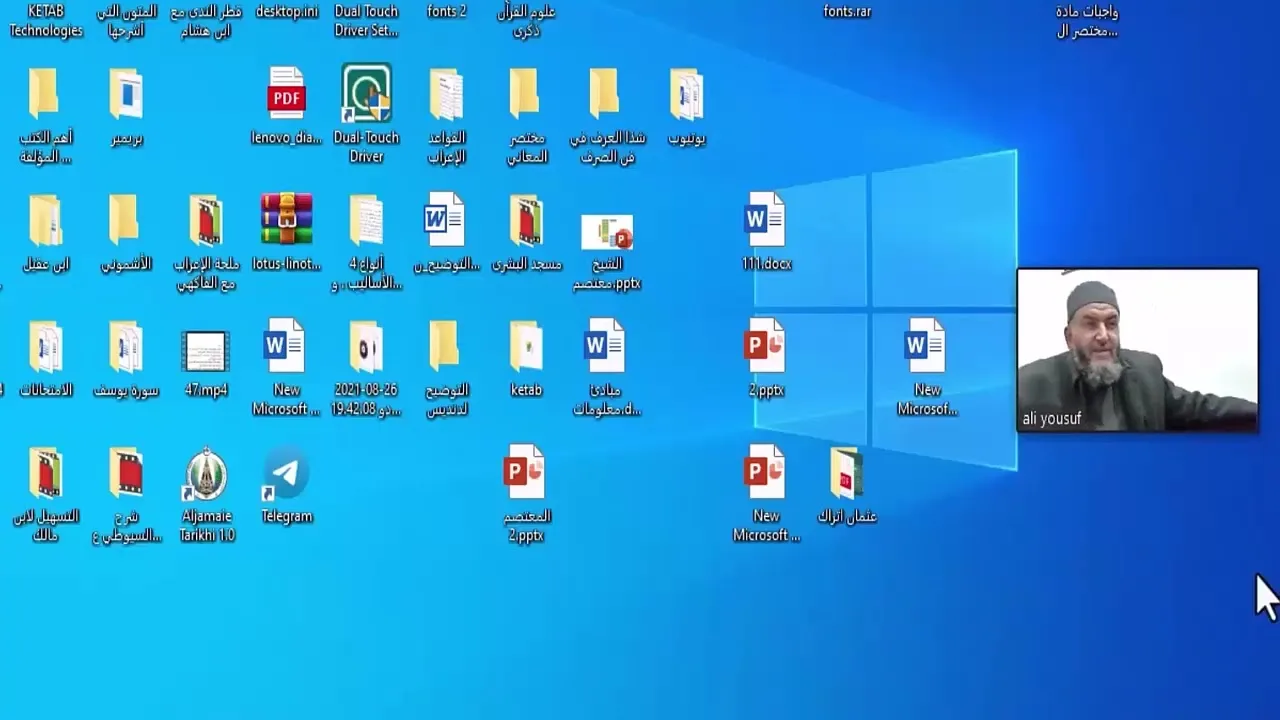
Task: Open the Telegram shortcut icon
Action: pyautogui.click(x=286, y=474)
